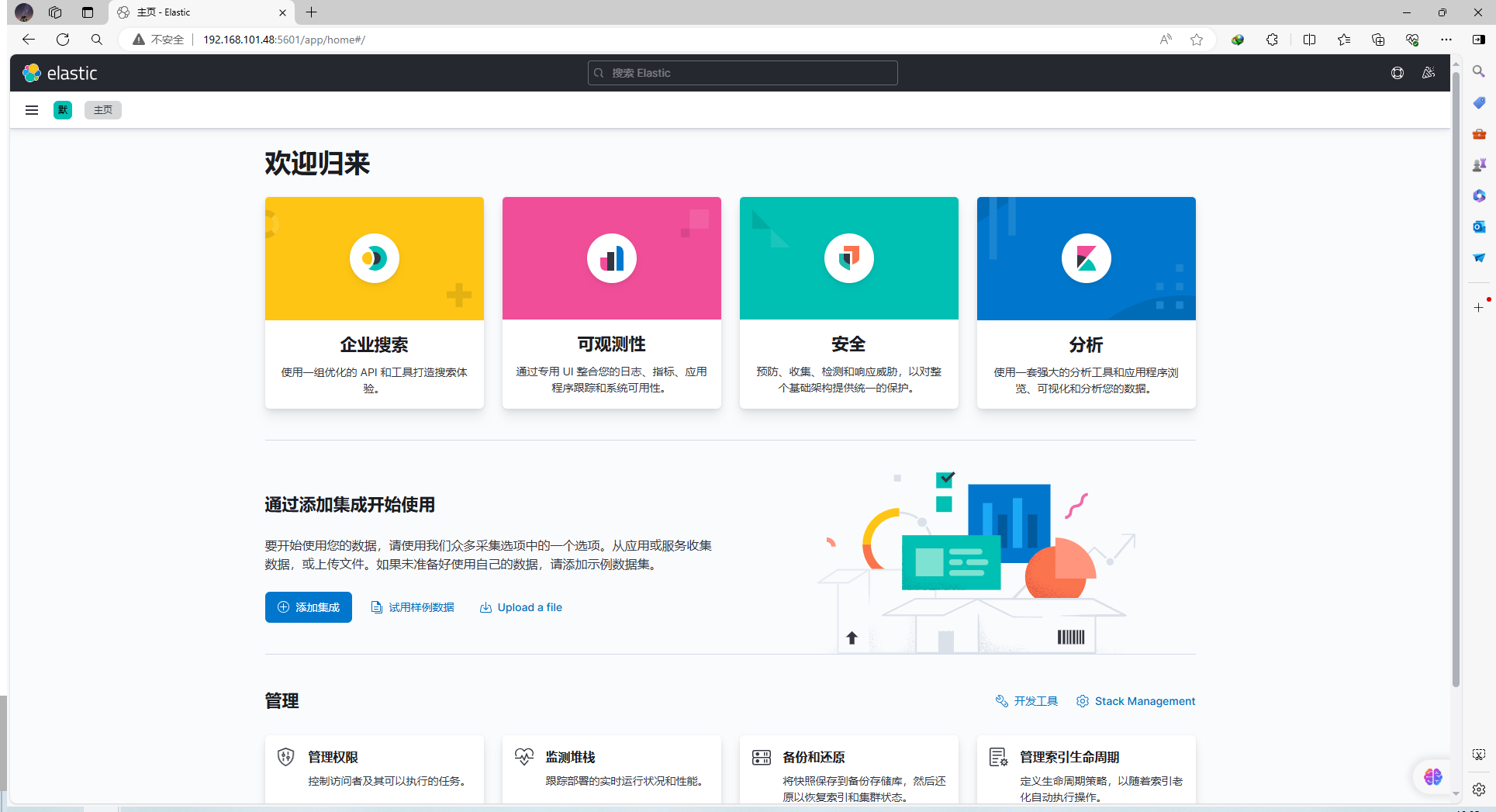Open the 企业搜索 card
The image size is (1496, 812).
pyautogui.click(x=375, y=302)
